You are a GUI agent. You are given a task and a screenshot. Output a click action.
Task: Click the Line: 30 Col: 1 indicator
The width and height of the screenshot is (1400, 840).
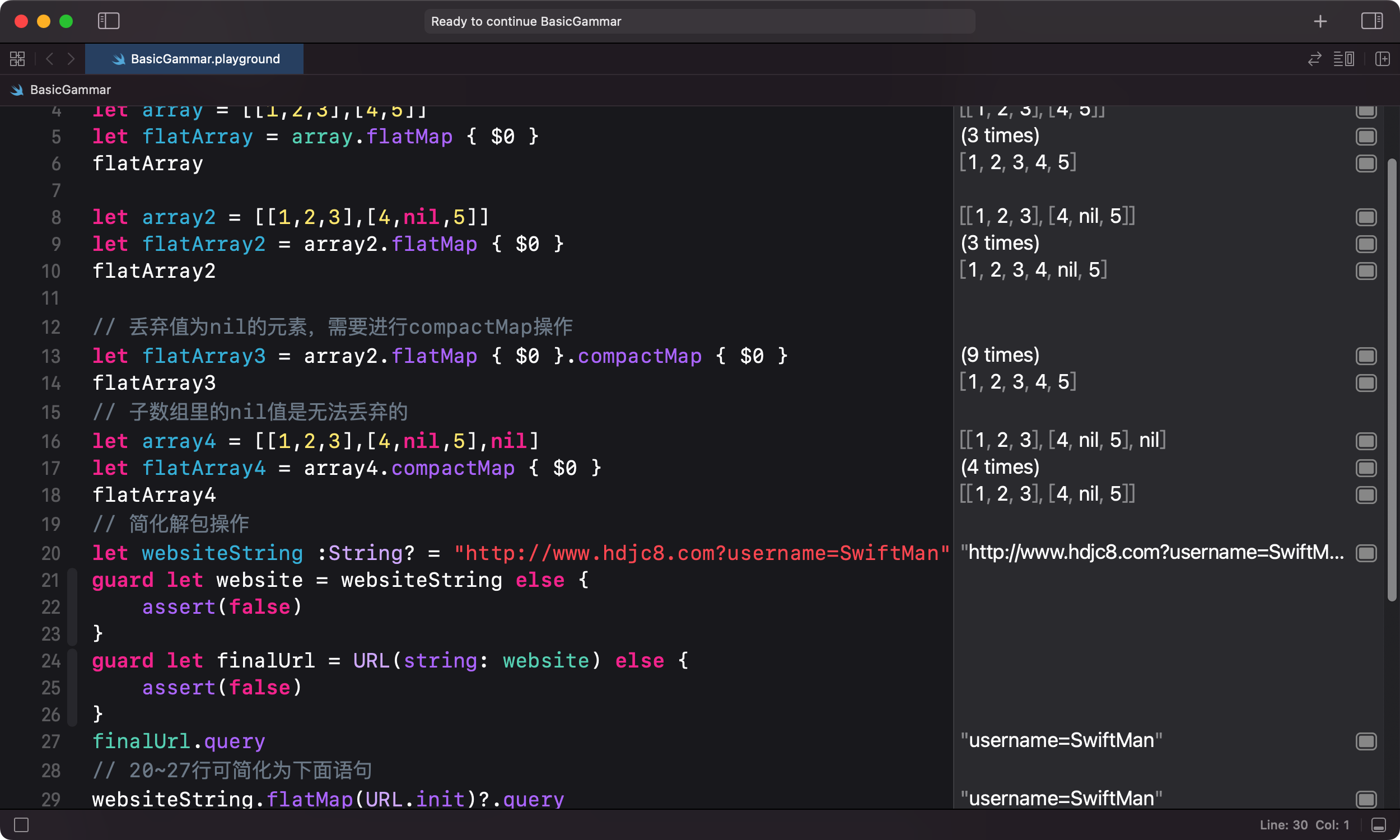point(1304,825)
